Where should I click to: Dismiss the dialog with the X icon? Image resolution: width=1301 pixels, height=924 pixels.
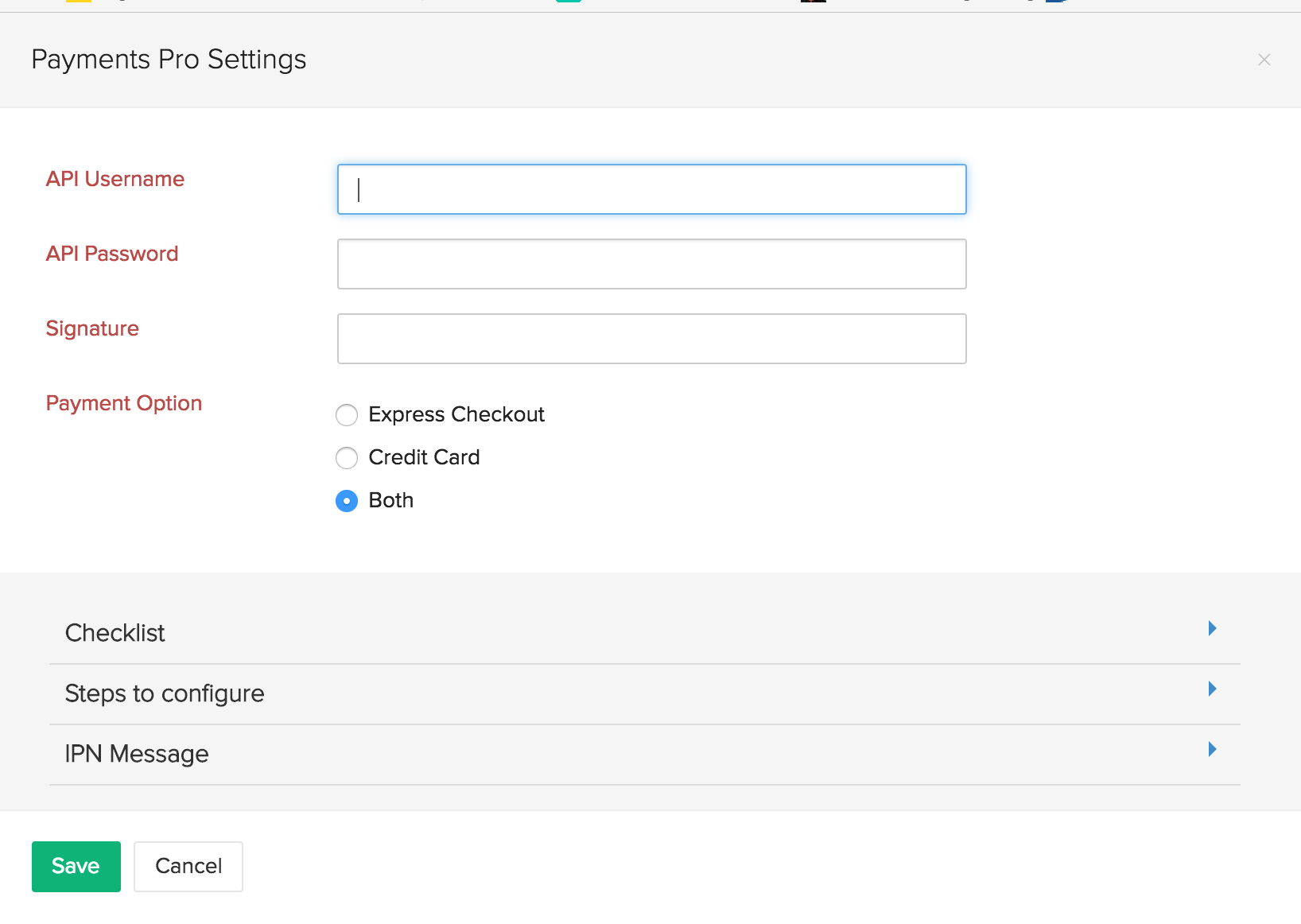click(x=1264, y=60)
